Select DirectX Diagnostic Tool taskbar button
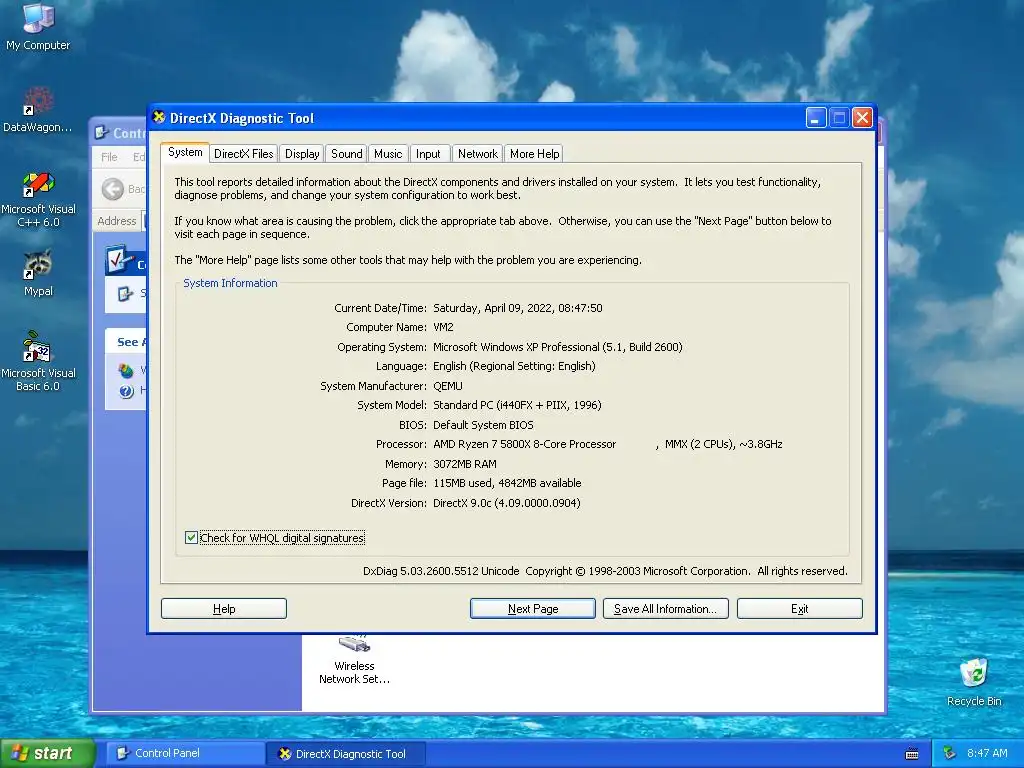Image resolution: width=1024 pixels, height=768 pixels. [x=346, y=754]
